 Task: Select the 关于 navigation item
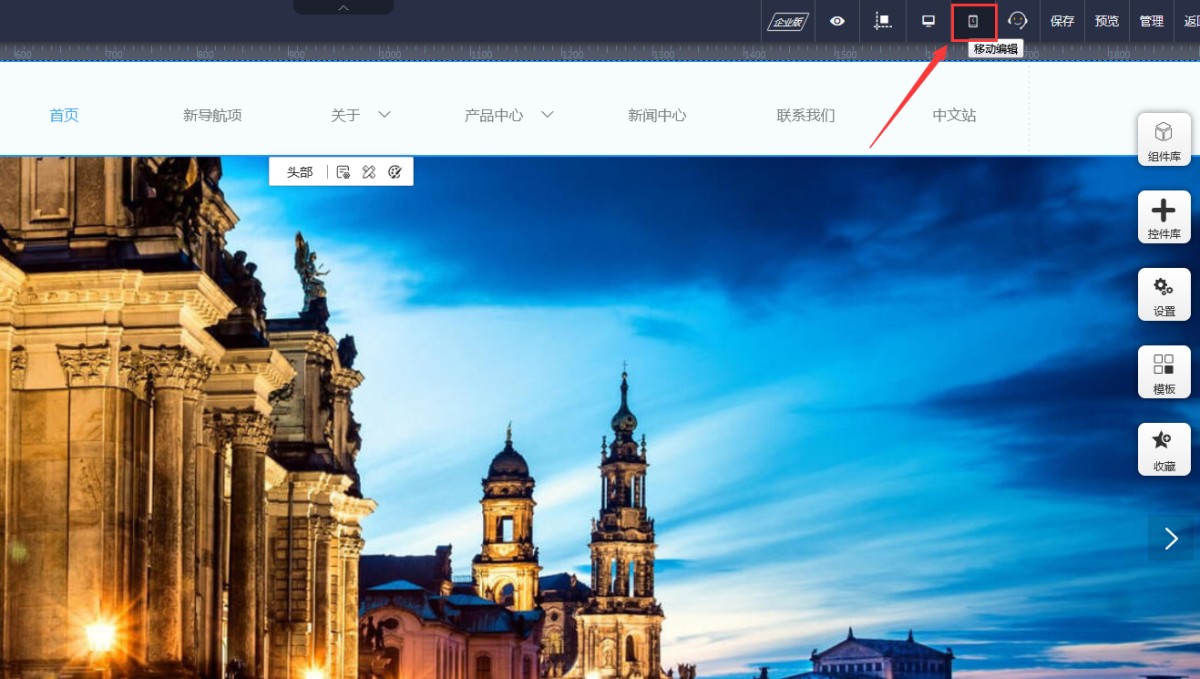(345, 115)
